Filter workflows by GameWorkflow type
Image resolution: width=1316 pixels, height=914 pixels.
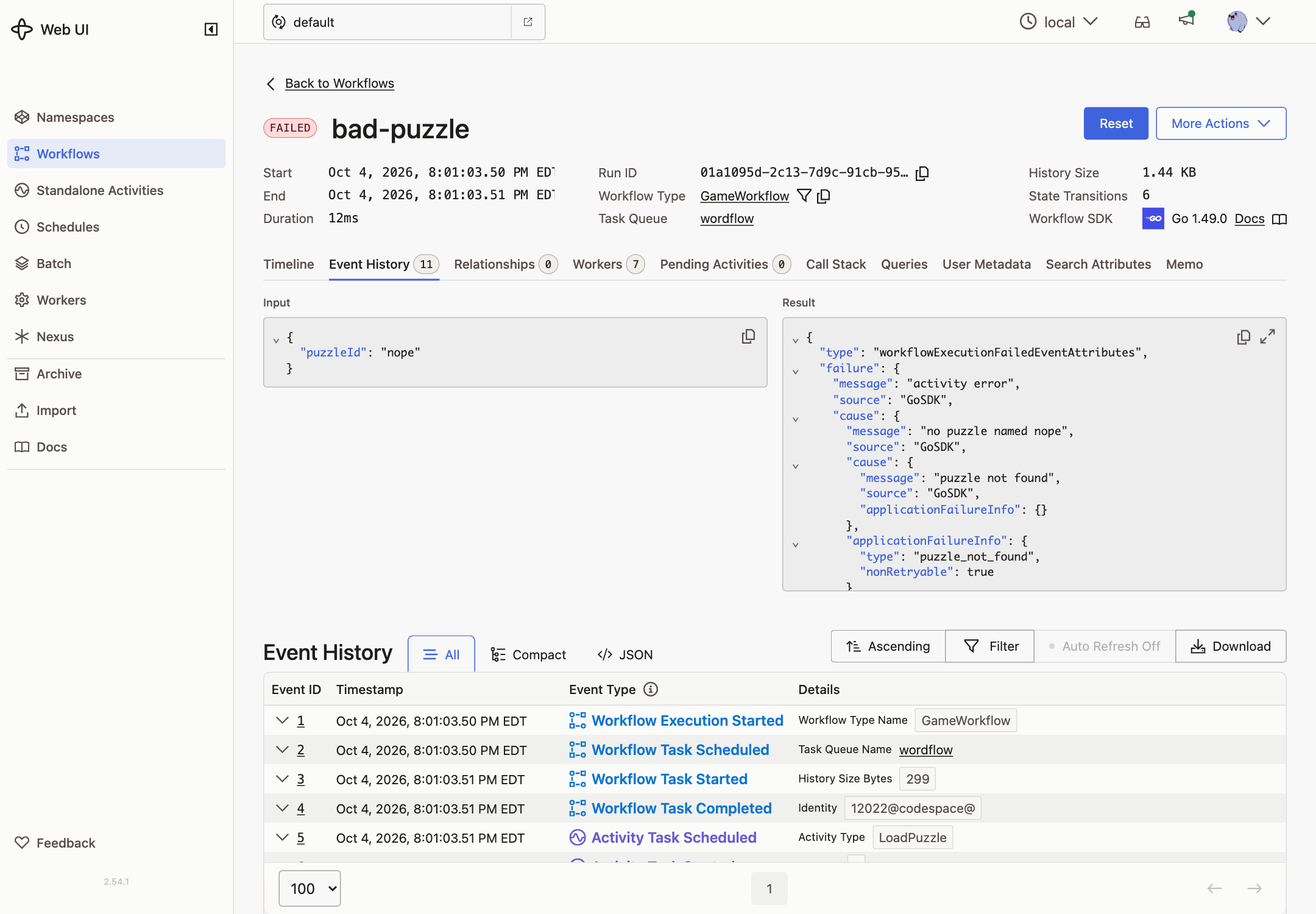click(x=804, y=196)
